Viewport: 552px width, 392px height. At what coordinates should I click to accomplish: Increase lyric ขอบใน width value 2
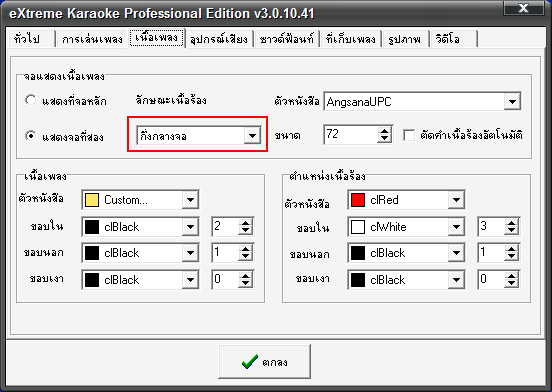(245, 223)
